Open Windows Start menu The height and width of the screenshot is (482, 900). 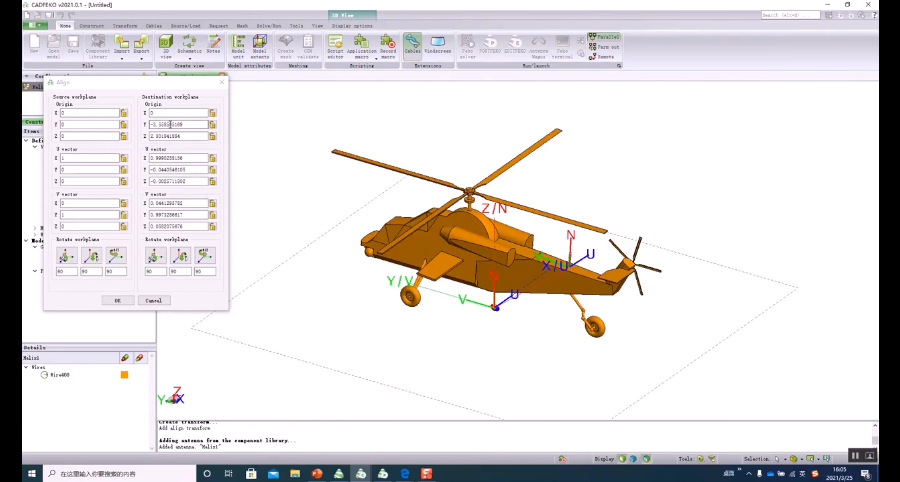click(32, 474)
